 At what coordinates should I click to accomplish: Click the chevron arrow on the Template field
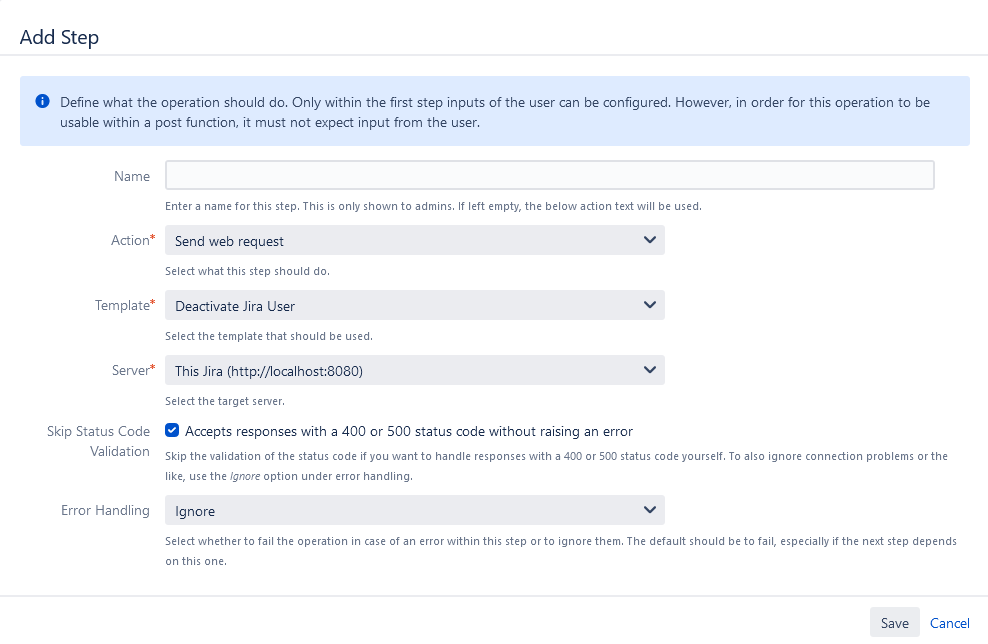pos(649,305)
